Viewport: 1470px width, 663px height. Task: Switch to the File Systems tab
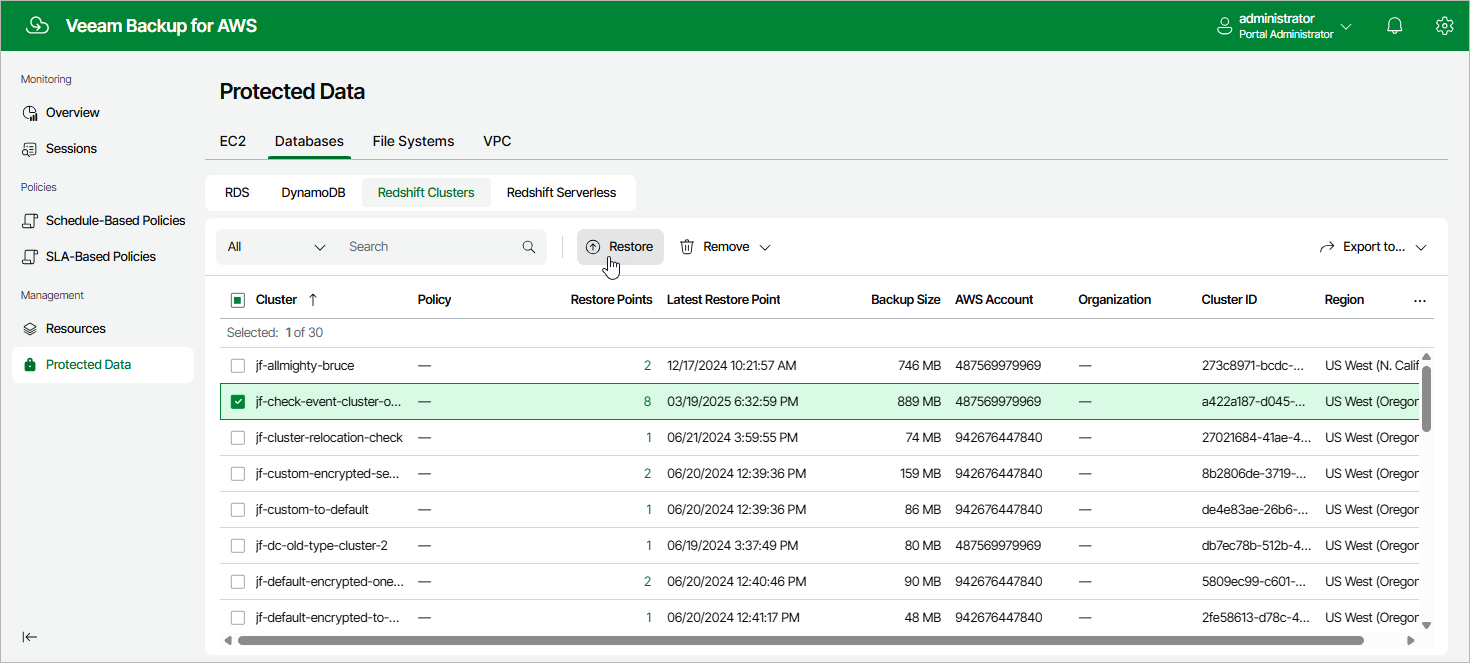pos(413,141)
